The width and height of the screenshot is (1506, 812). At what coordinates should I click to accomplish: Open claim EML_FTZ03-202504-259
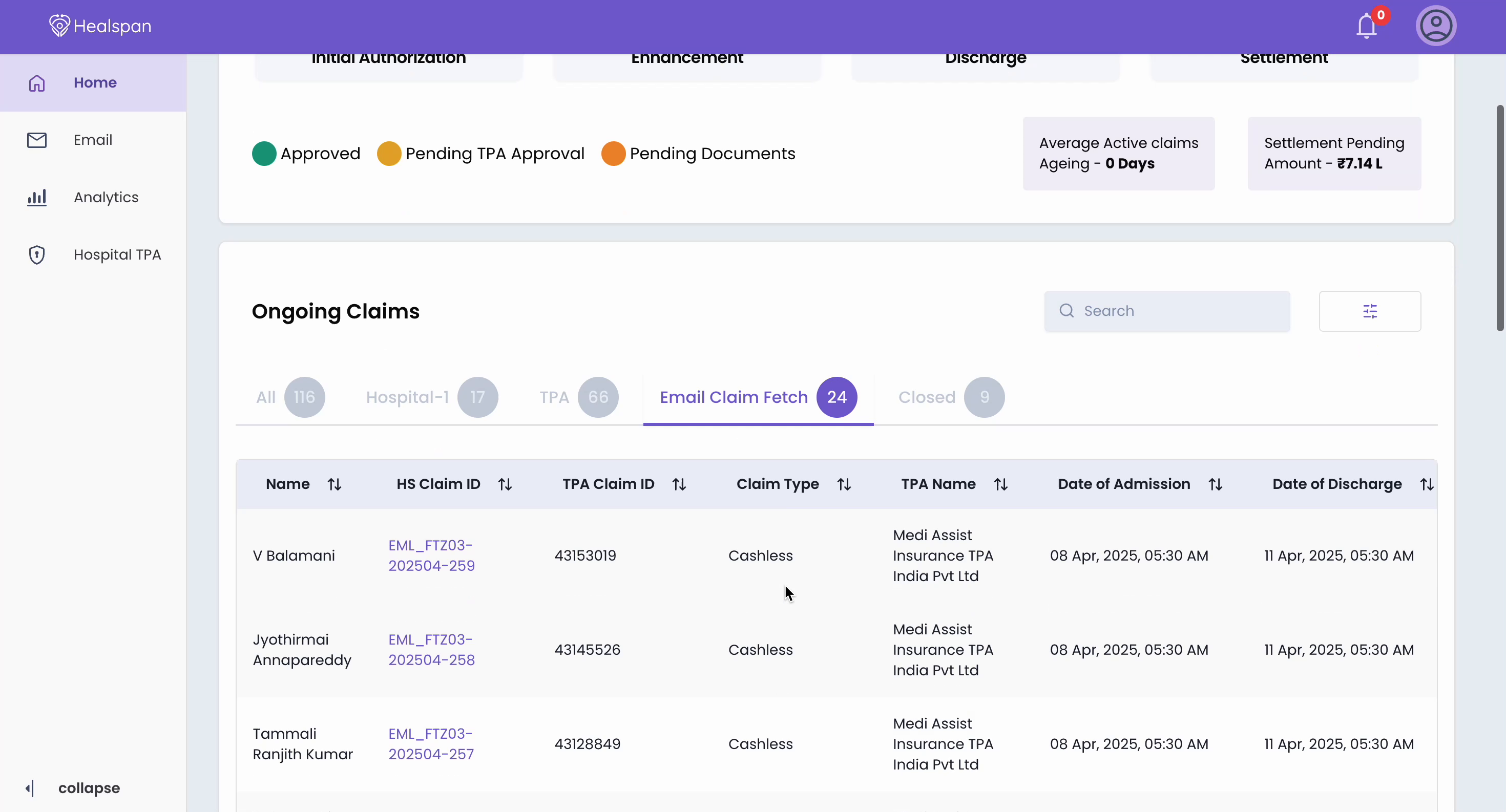pos(431,555)
